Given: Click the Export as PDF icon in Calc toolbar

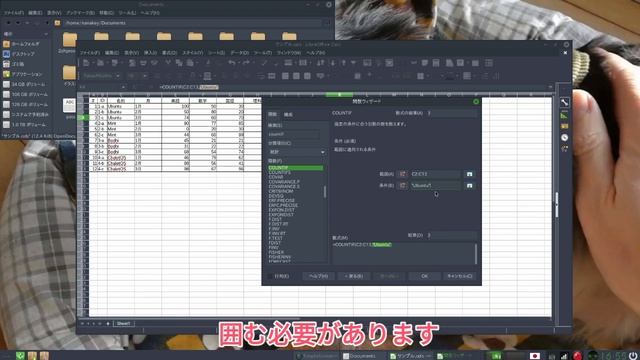Looking at the screenshot, I should pos(132,63).
